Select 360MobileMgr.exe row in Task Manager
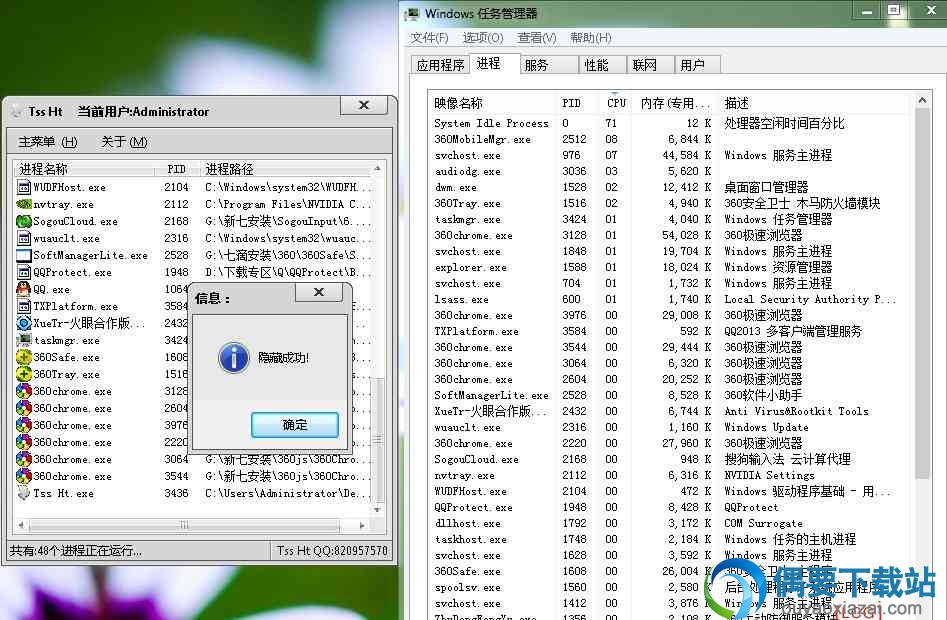947x620 pixels. point(667,139)
